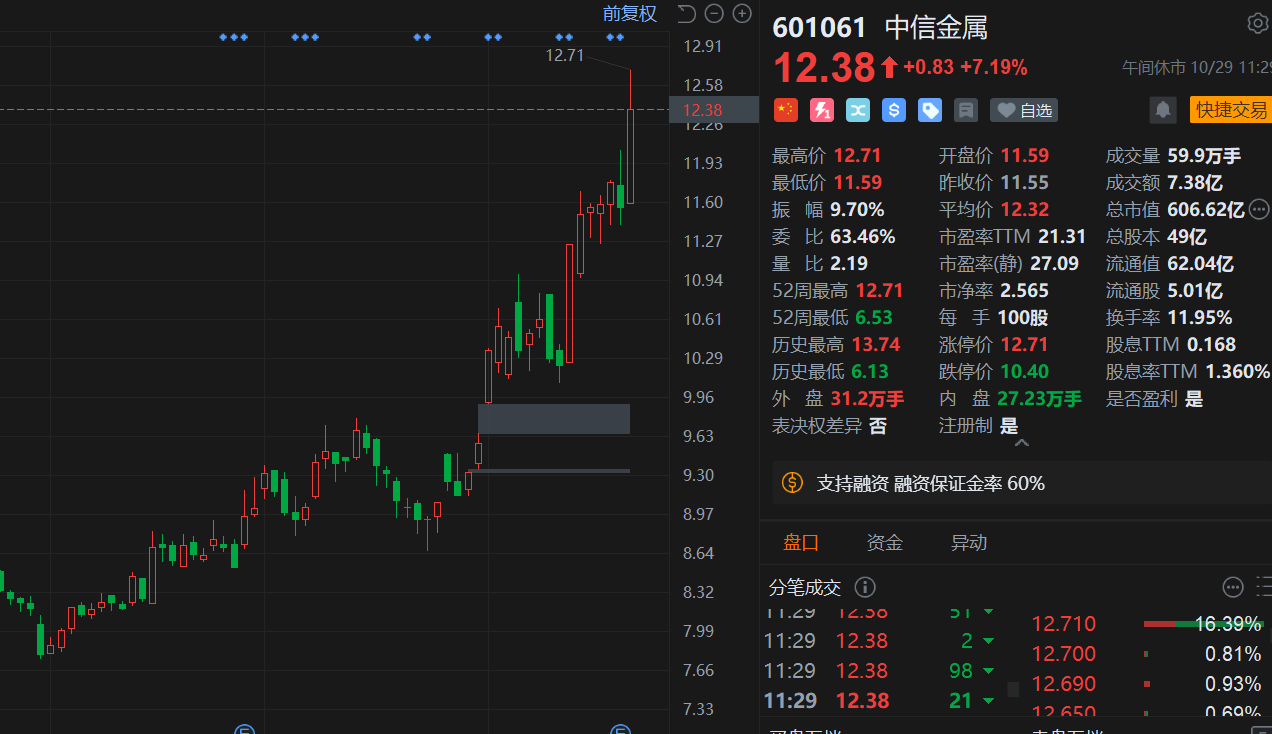Collapse the stock details with the chevron
Image resolution: width=1272 pixels, height=734 pixels.
(x=1018, y=443)
